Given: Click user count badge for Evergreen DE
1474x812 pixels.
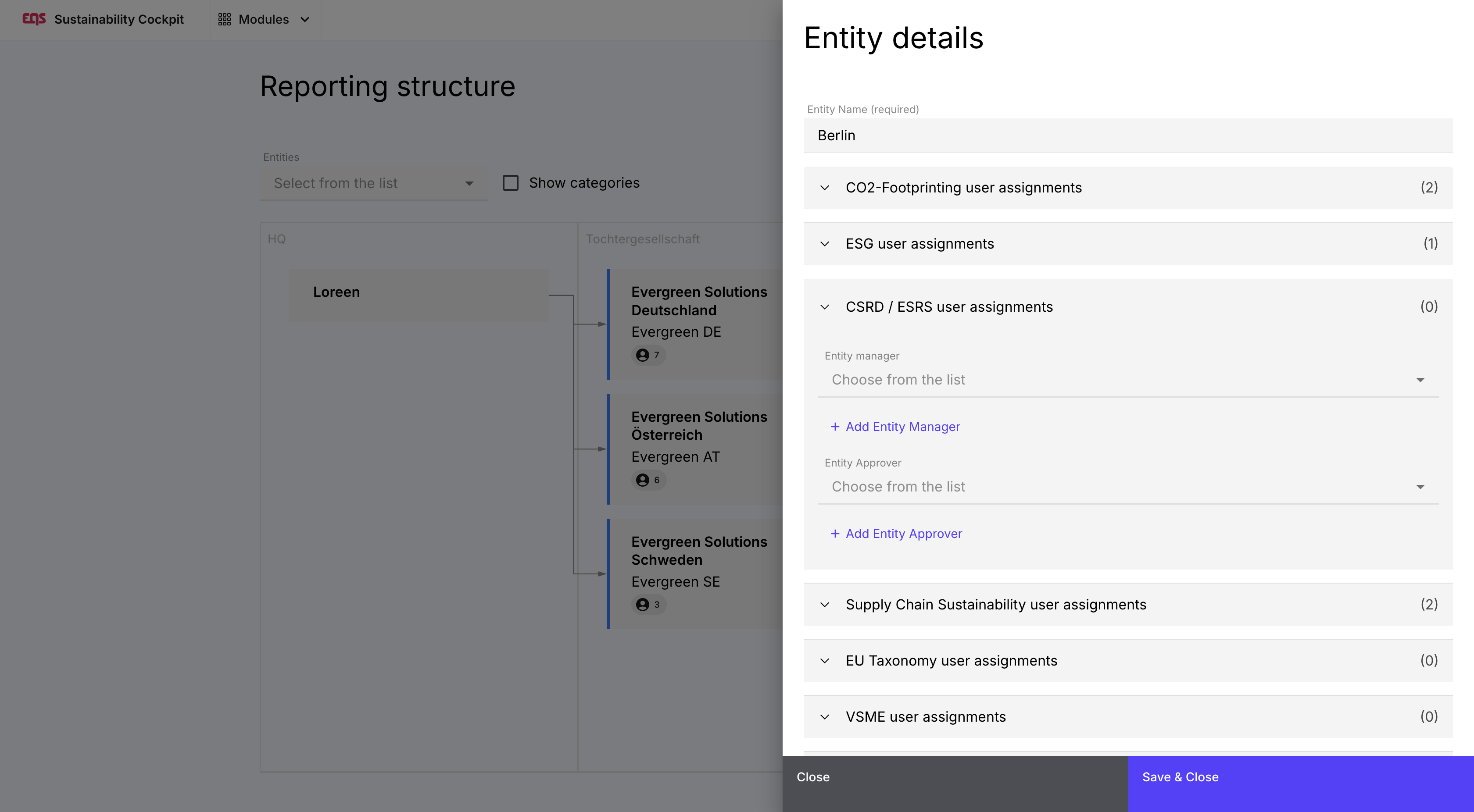Looking at the screenshot, I should point(648,355).
